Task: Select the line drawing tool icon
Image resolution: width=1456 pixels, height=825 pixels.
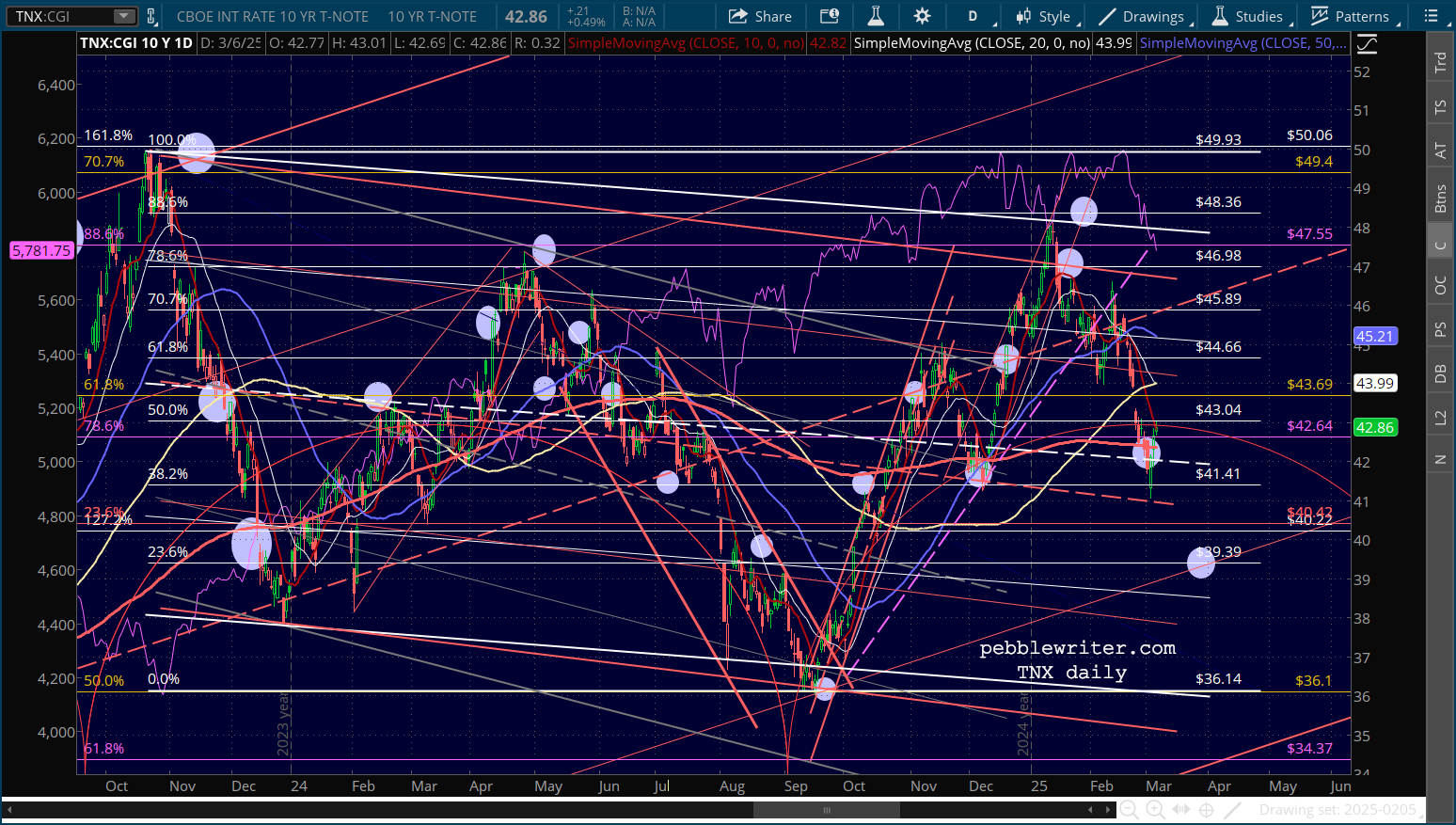Action: [x=1233, y=810]
